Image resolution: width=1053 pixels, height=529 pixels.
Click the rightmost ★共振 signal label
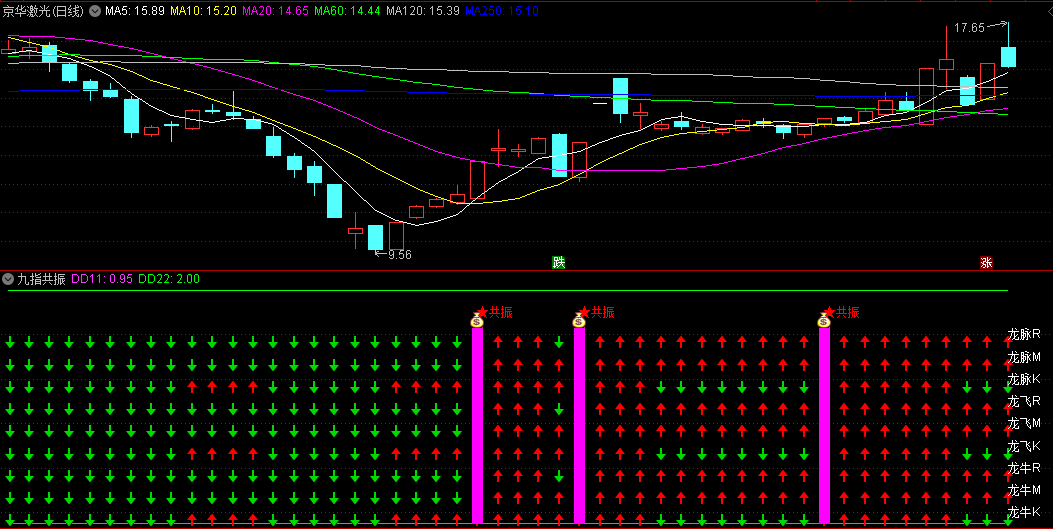(x=842, y=312)
